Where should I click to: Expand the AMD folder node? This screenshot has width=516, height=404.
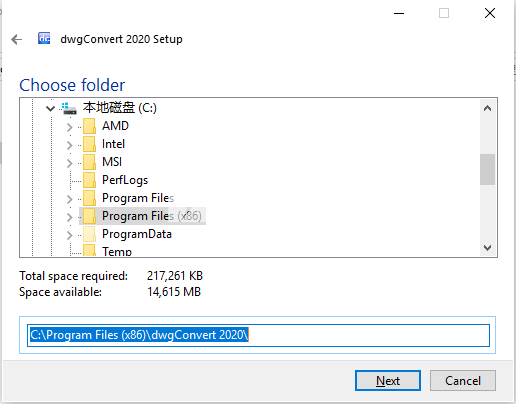pyautogui.click(x=69, y=127)
